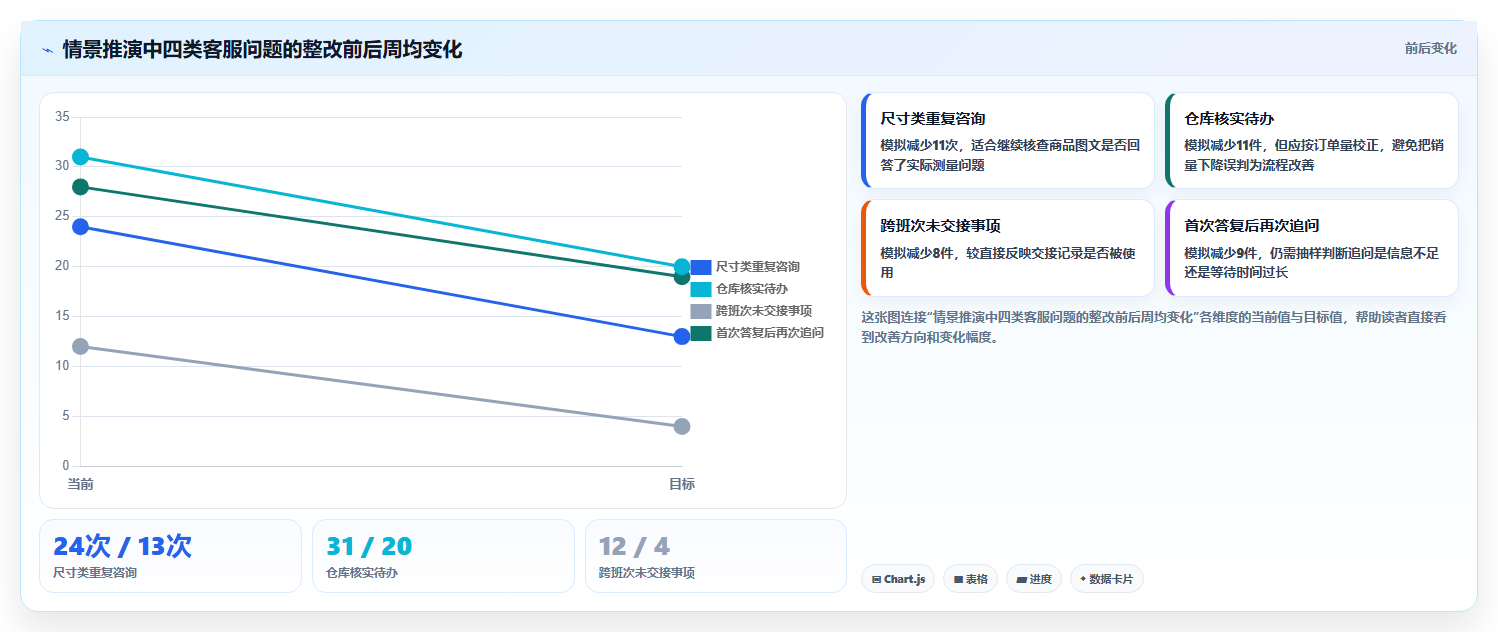
Task: Click legend label 仓库核实待办
Action: point(752,289)
